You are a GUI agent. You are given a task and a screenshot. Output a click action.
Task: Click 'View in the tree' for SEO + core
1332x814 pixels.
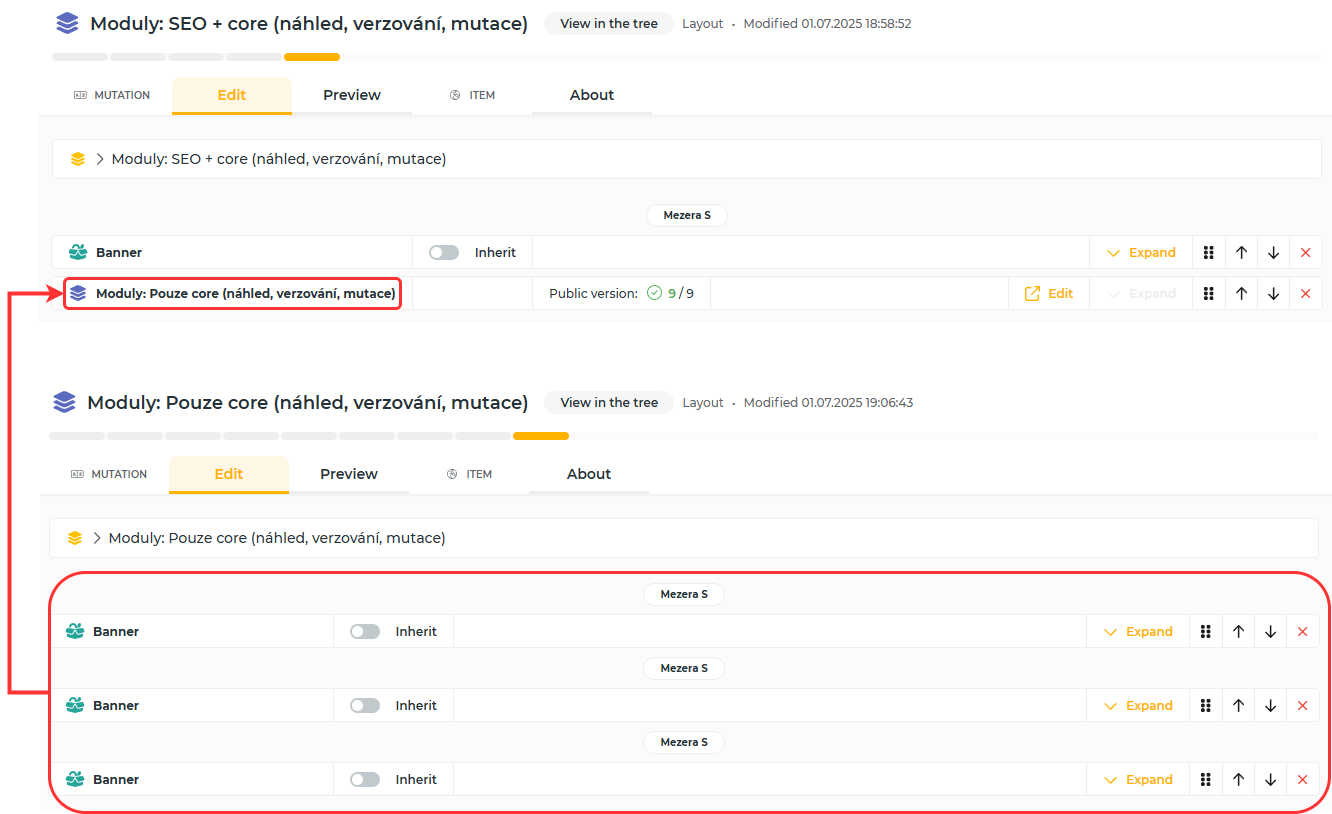608,24
